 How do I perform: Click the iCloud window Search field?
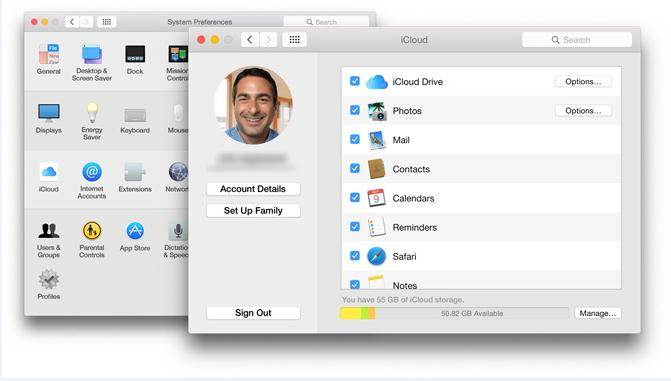[576, 40]
